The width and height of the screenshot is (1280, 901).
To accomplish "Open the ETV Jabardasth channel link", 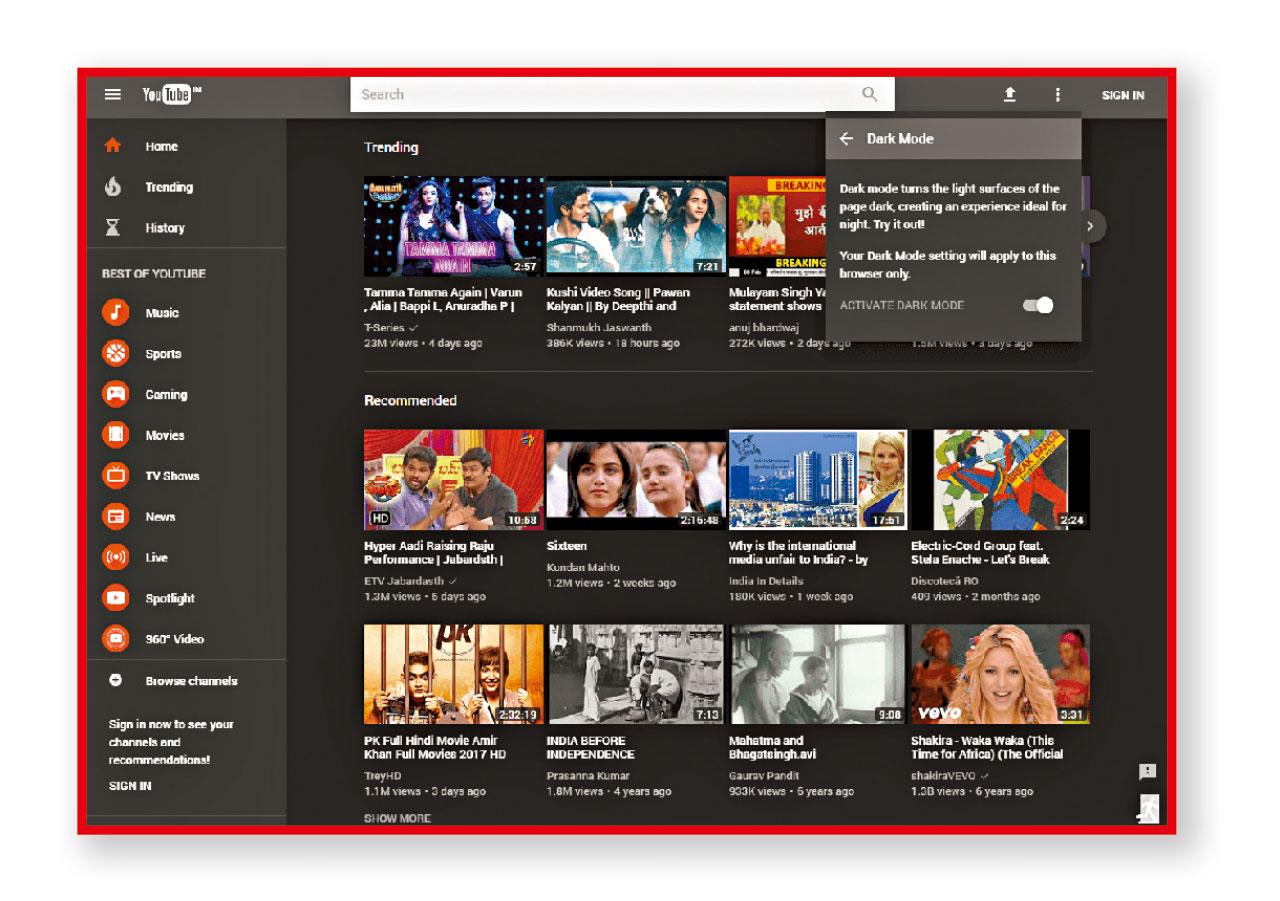I will click(x=405, y=580).
